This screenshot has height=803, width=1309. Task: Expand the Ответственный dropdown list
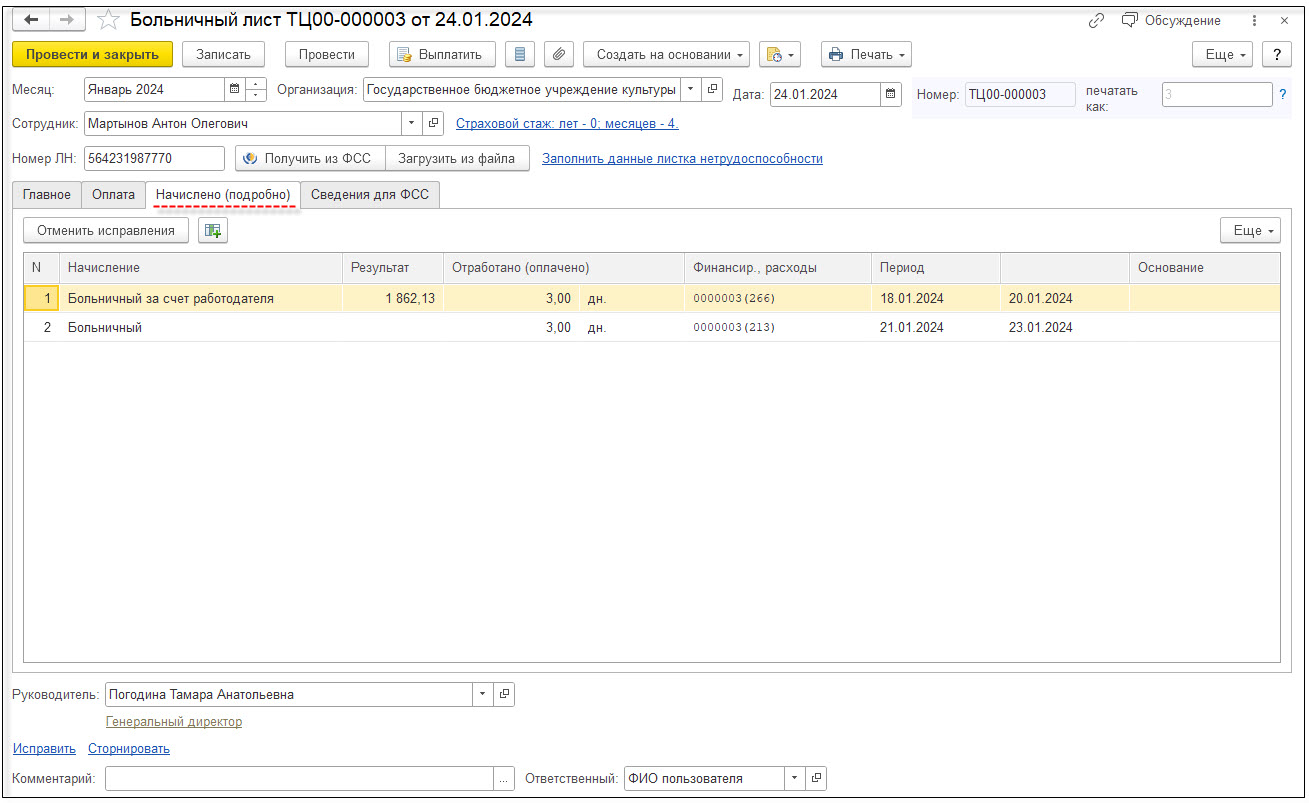(794, 778)
